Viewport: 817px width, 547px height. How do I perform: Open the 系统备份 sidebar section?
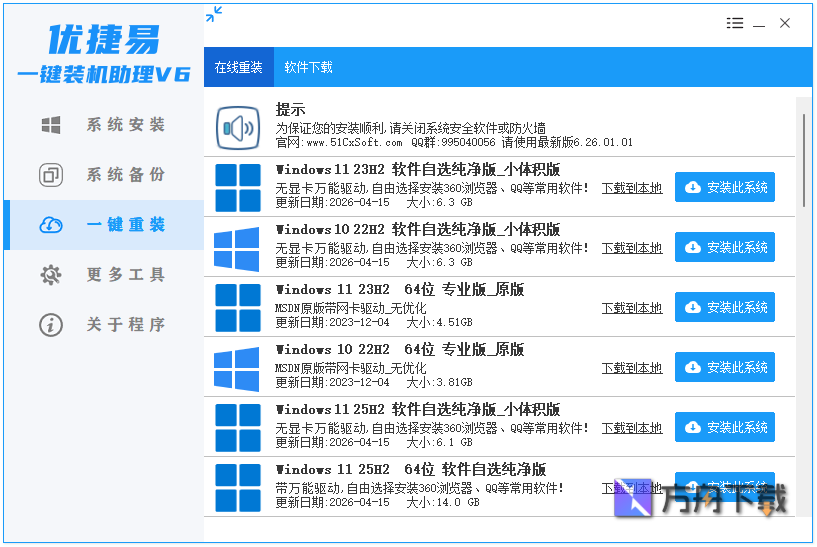click(104, 175)
